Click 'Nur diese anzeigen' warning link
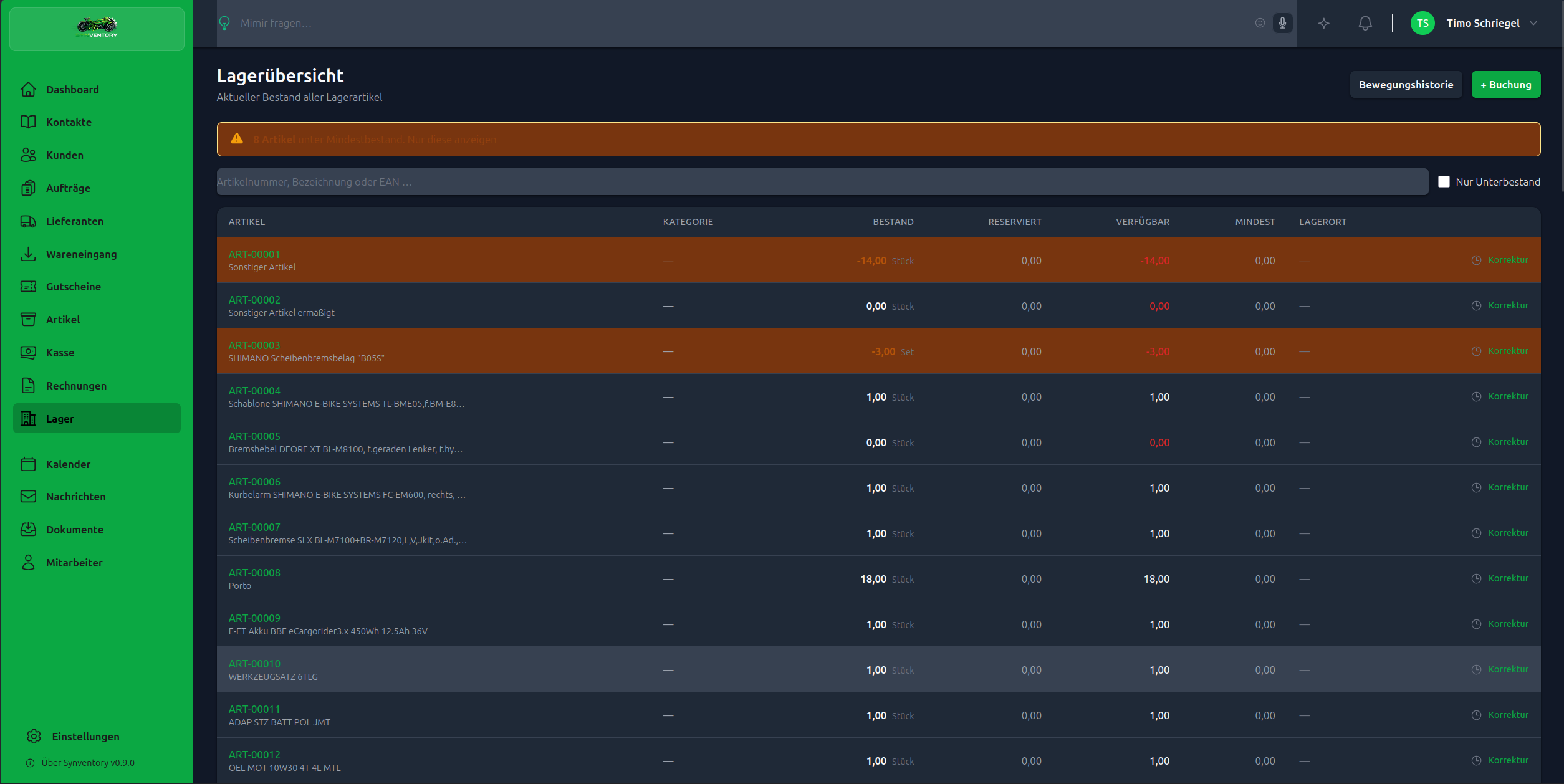The image size is (1564, 784). pyautogui.click(x=452, y=140)
